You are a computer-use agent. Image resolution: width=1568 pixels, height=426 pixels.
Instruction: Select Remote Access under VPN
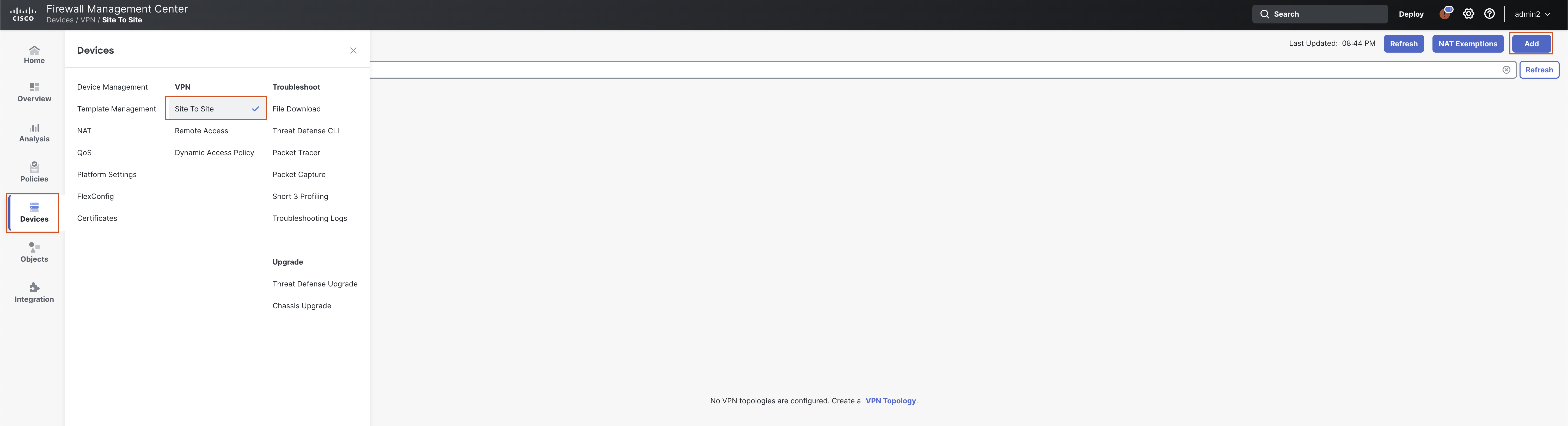(201, 131)
